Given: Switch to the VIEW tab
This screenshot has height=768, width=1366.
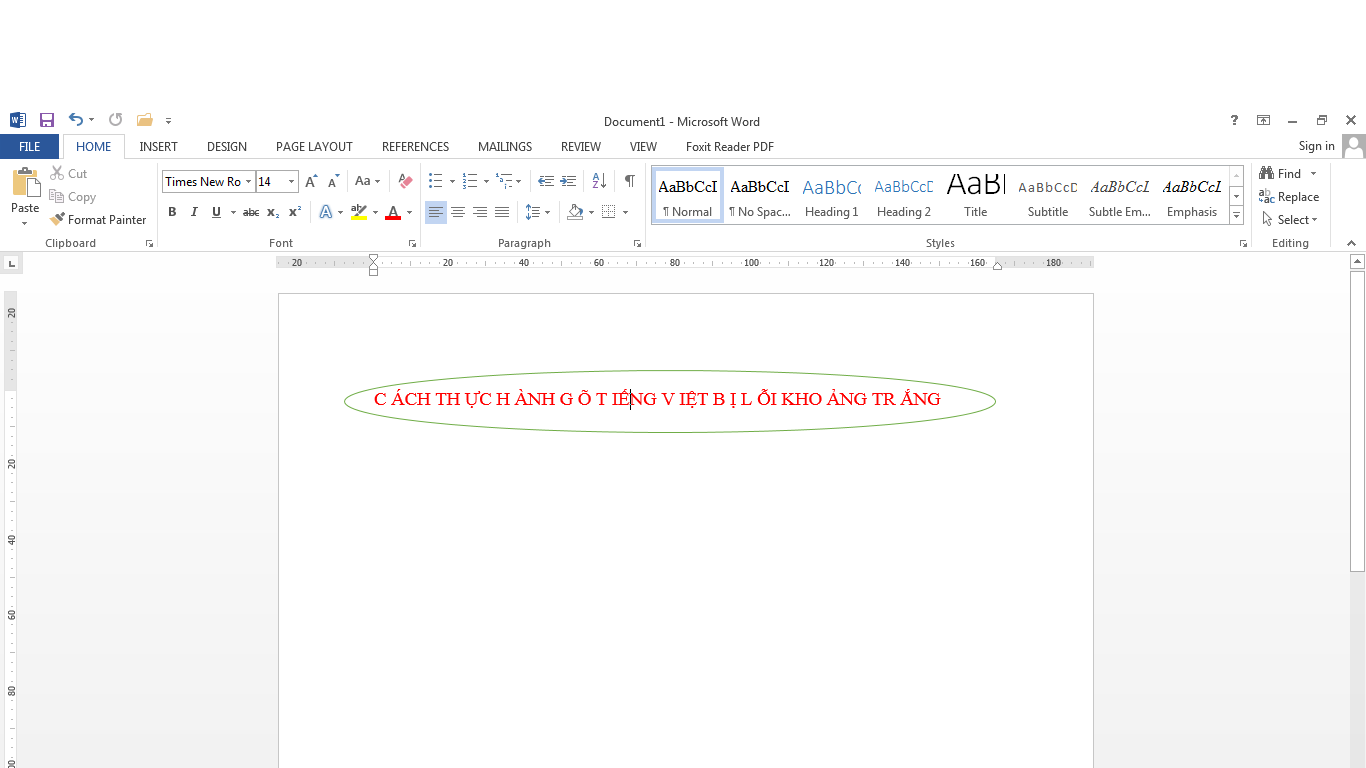Looking at the screenshot, I should 643,147.
